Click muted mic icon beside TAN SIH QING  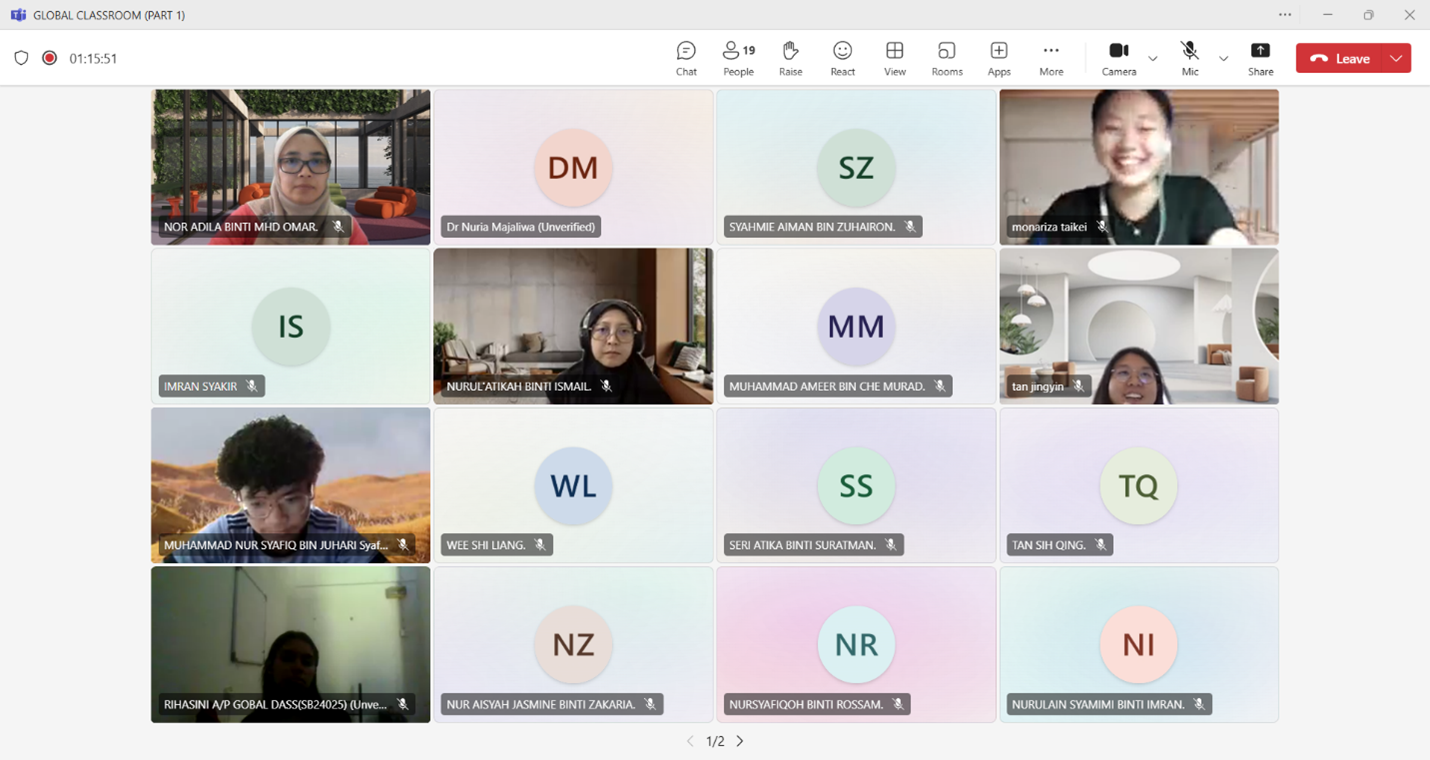[x=1100, y=545]
